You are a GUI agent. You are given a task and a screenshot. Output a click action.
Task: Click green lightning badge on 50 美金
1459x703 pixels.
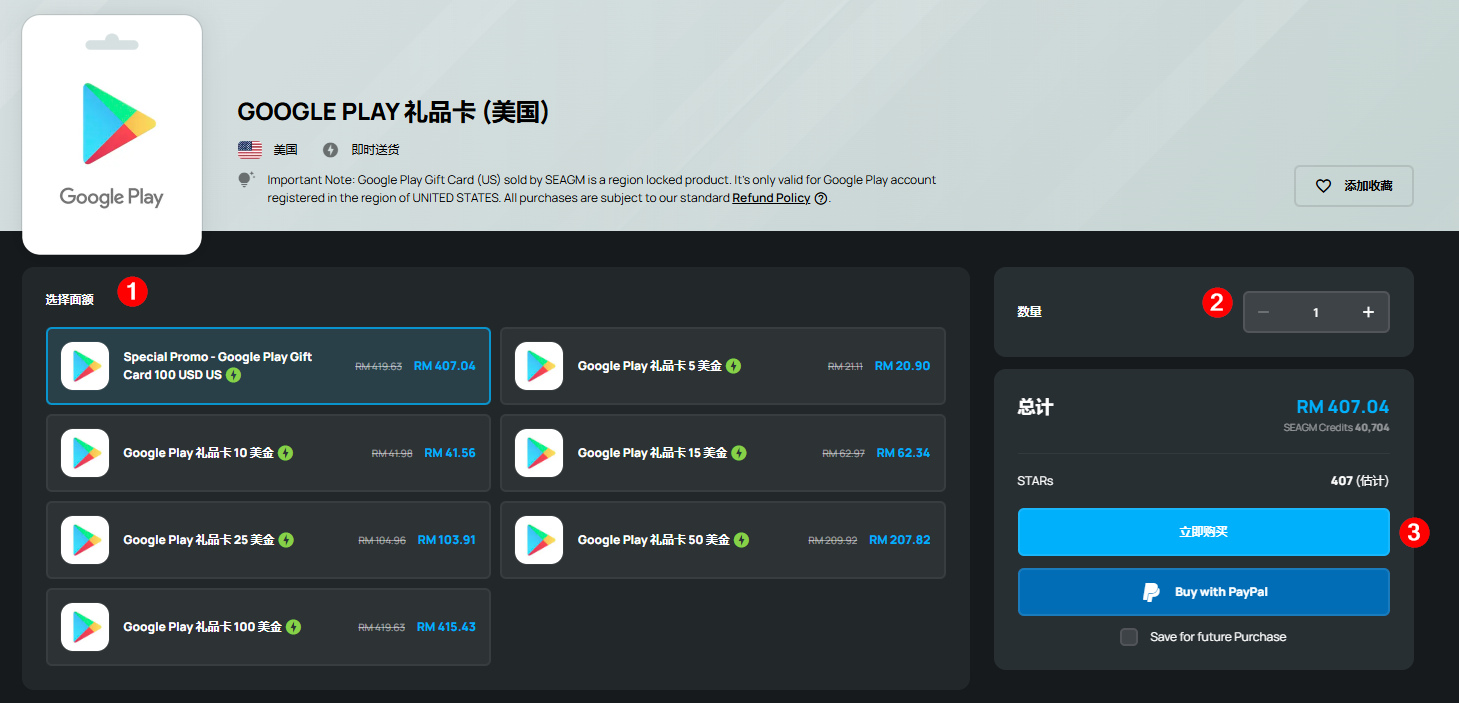pyautogui.click(x=741, y=540)
